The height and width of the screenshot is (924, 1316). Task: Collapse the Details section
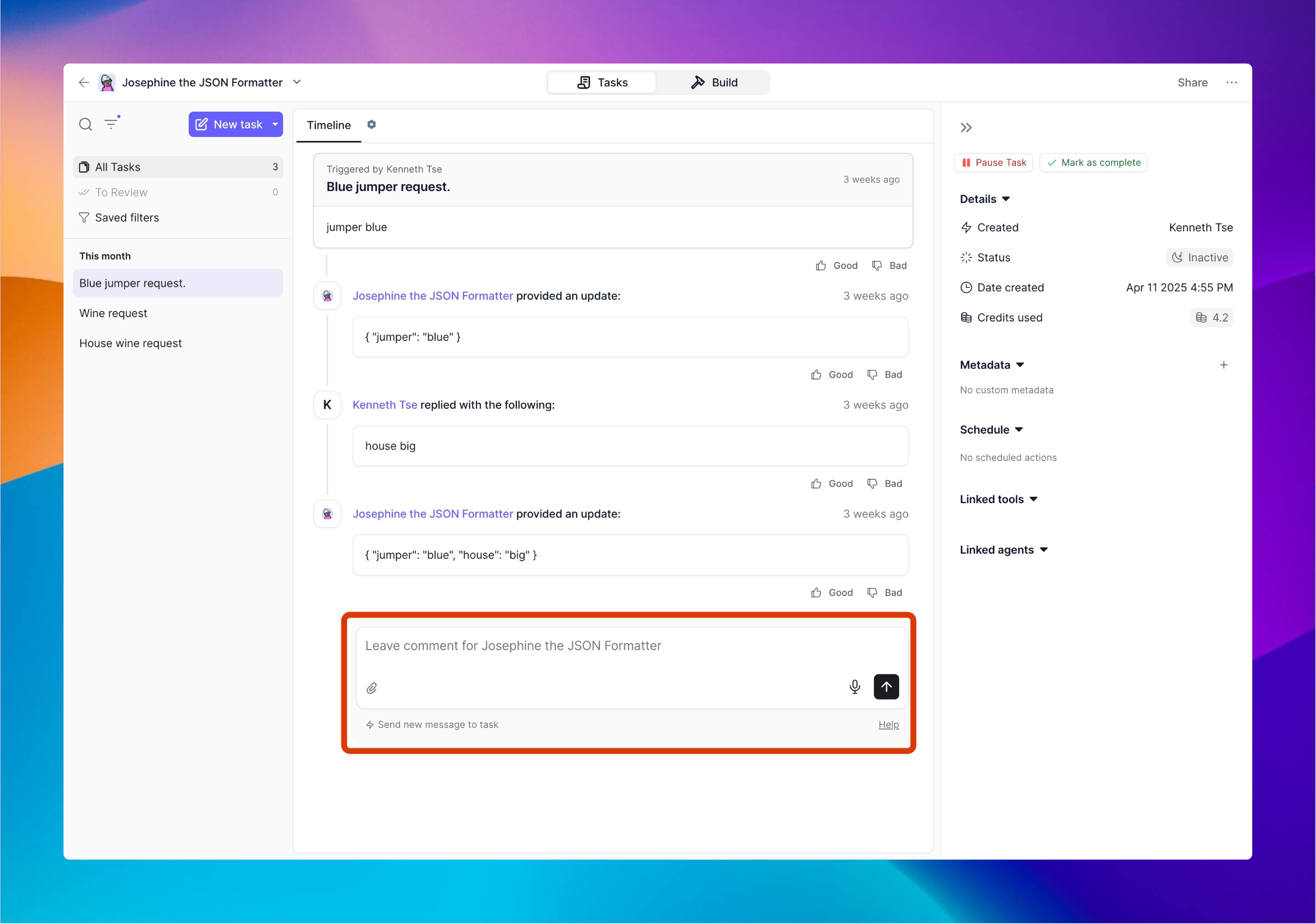click(x=985, y=199)
